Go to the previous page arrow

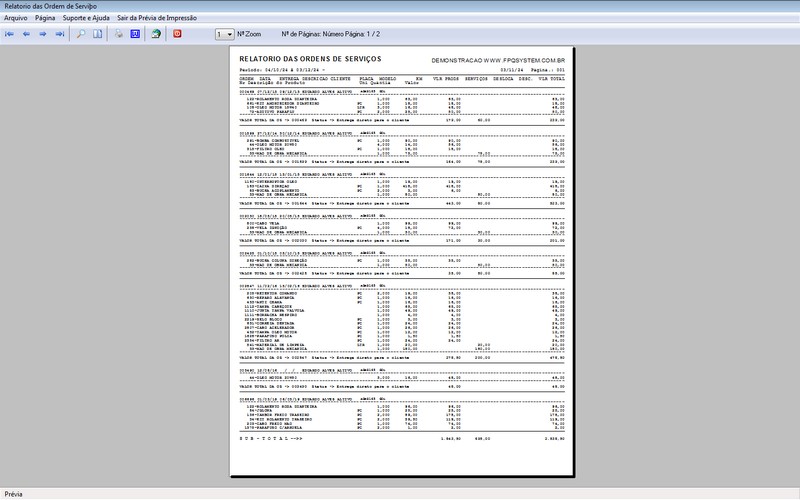tap(27, 34)
